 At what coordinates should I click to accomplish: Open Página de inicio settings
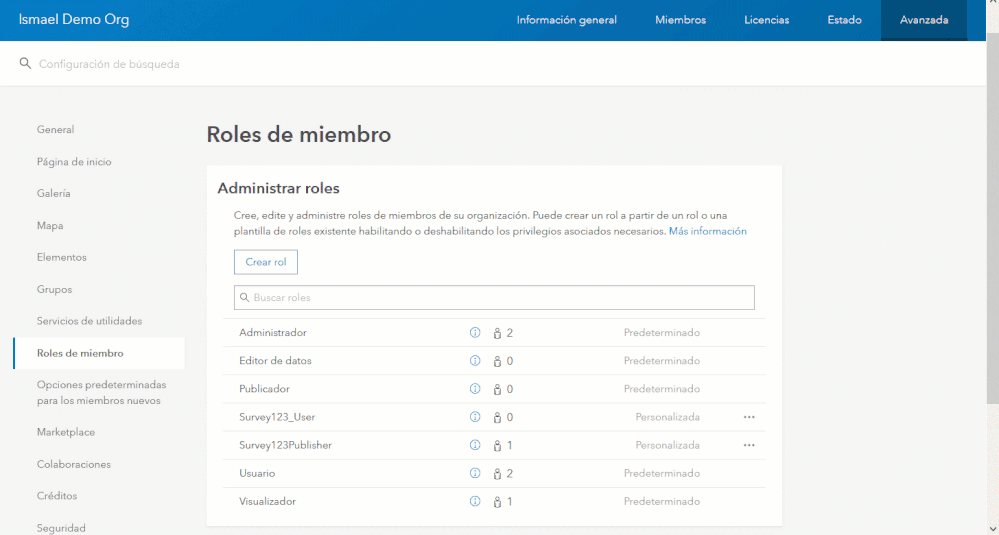(x=74, y=162)
